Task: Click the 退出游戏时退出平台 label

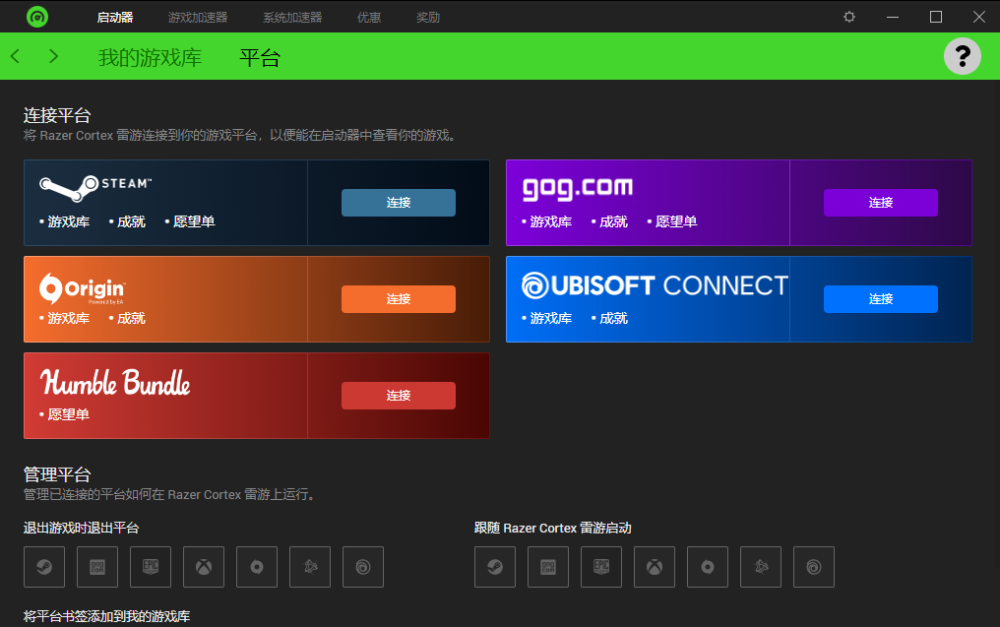Action: click(81, 527)
